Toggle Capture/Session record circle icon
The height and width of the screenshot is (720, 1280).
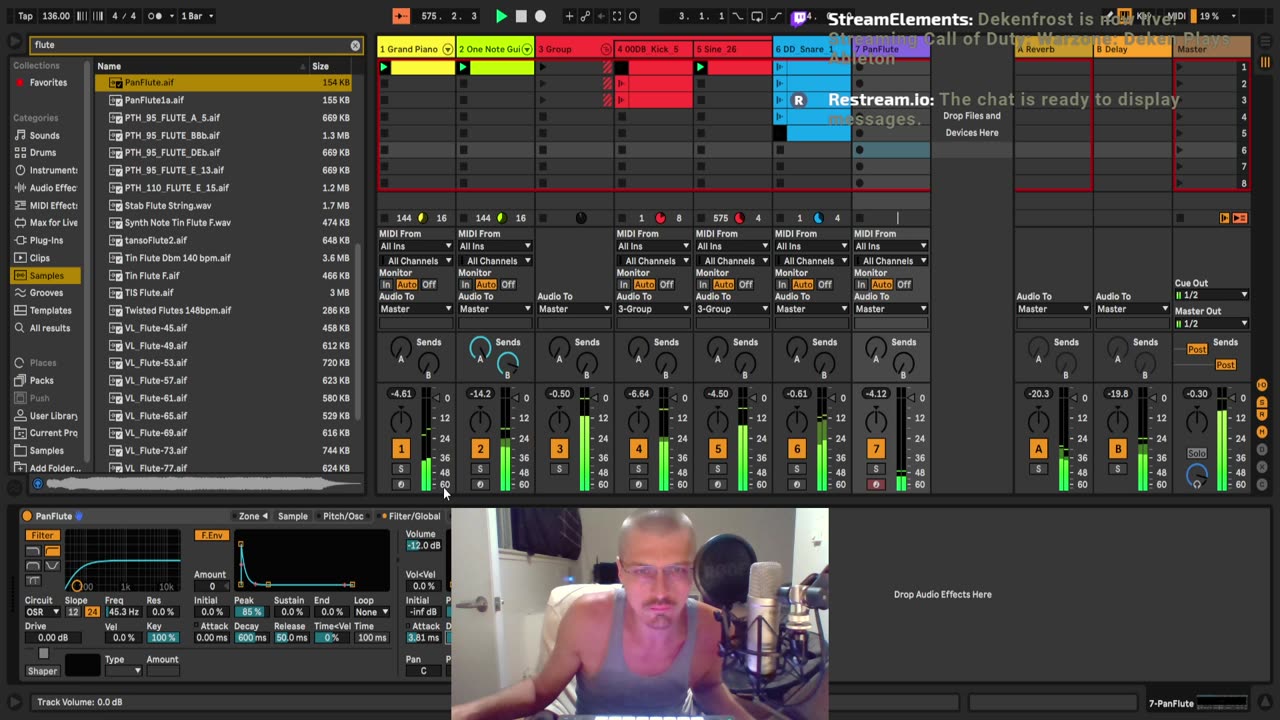pos(633,16)
